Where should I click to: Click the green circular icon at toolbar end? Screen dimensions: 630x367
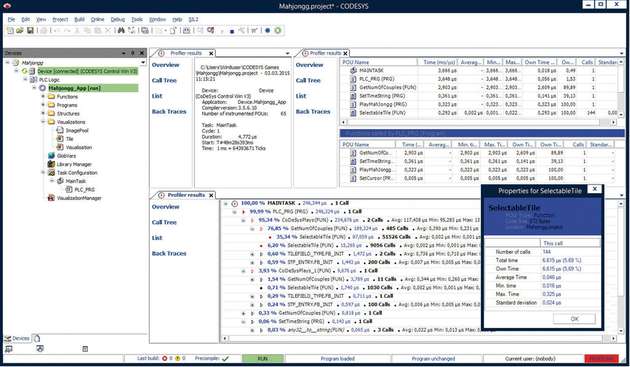point(278,31)
